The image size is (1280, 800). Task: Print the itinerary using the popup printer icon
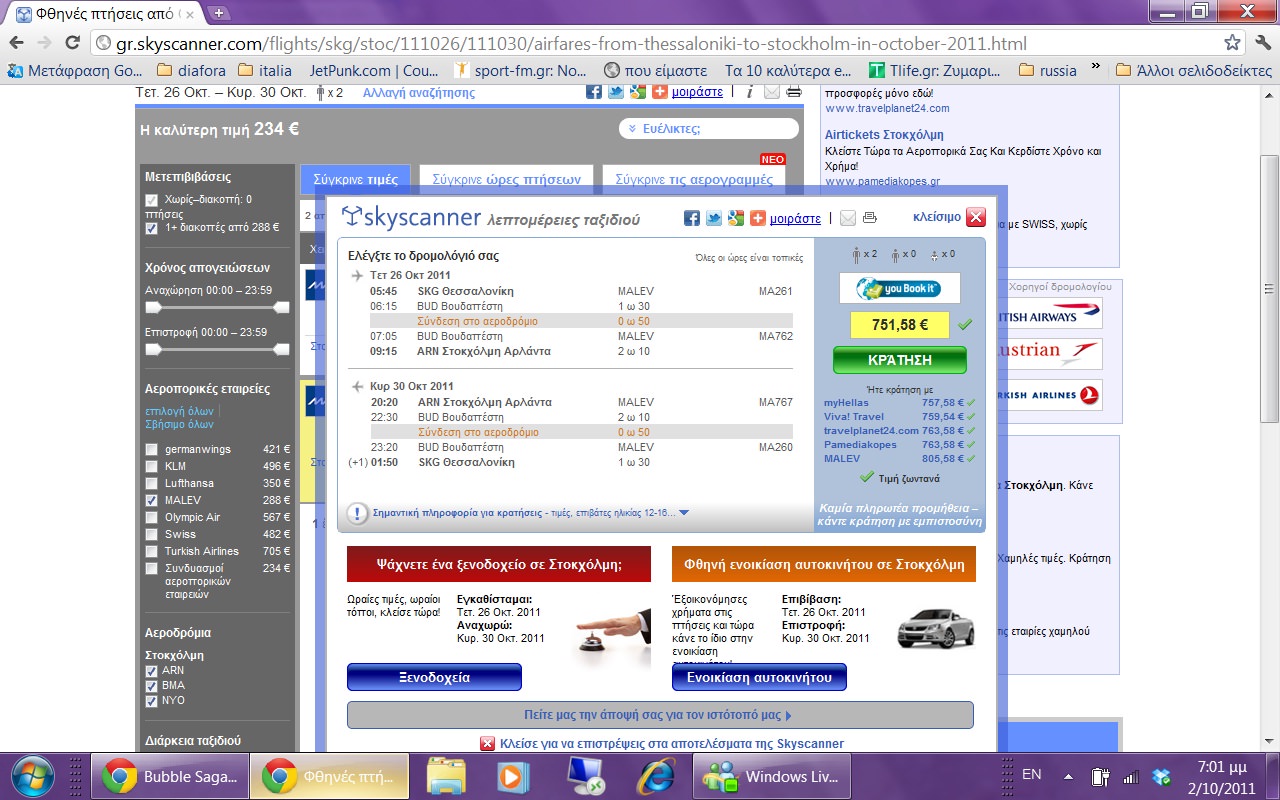pyautogui.click(x=869, y=218)
